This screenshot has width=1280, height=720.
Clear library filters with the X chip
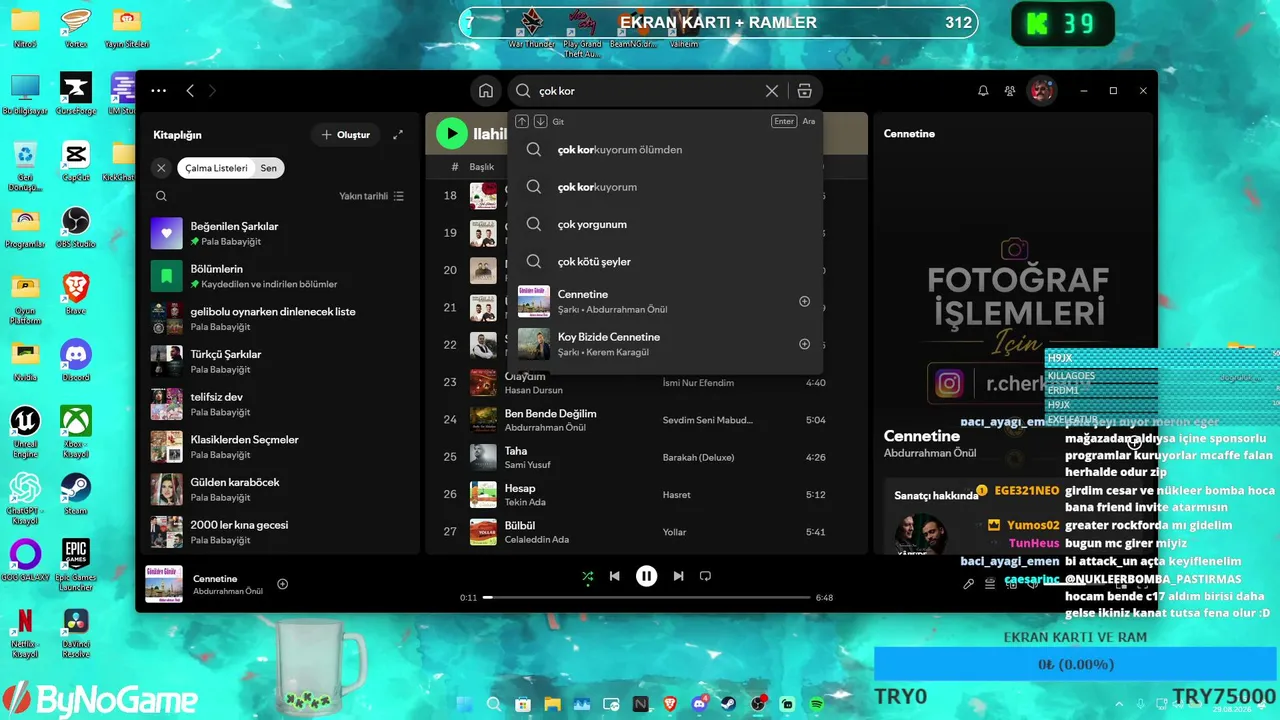pos(161,168)
